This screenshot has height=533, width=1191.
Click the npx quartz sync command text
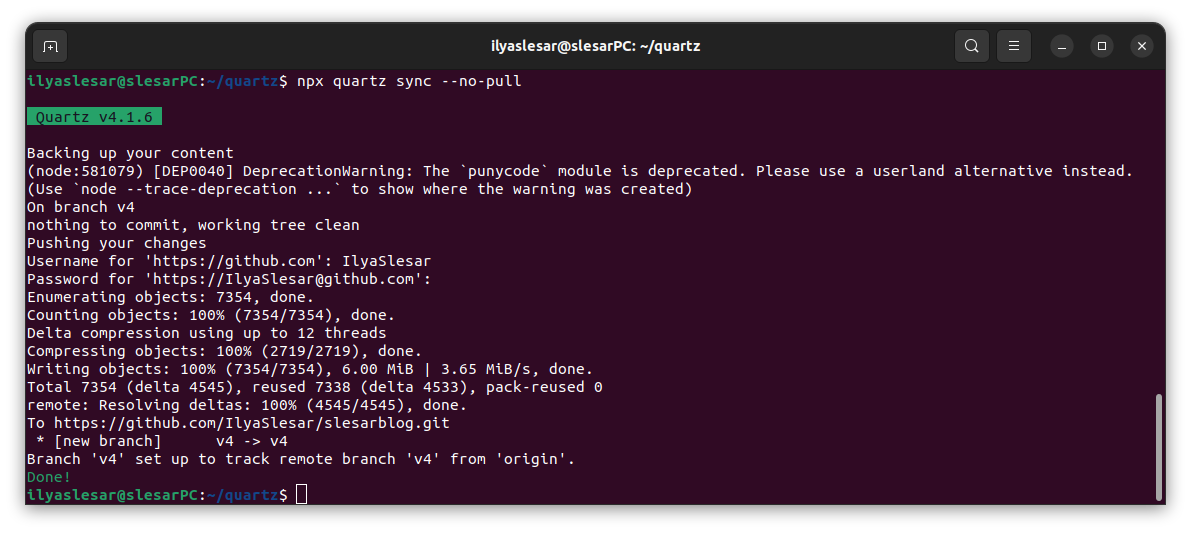(409, 80)
